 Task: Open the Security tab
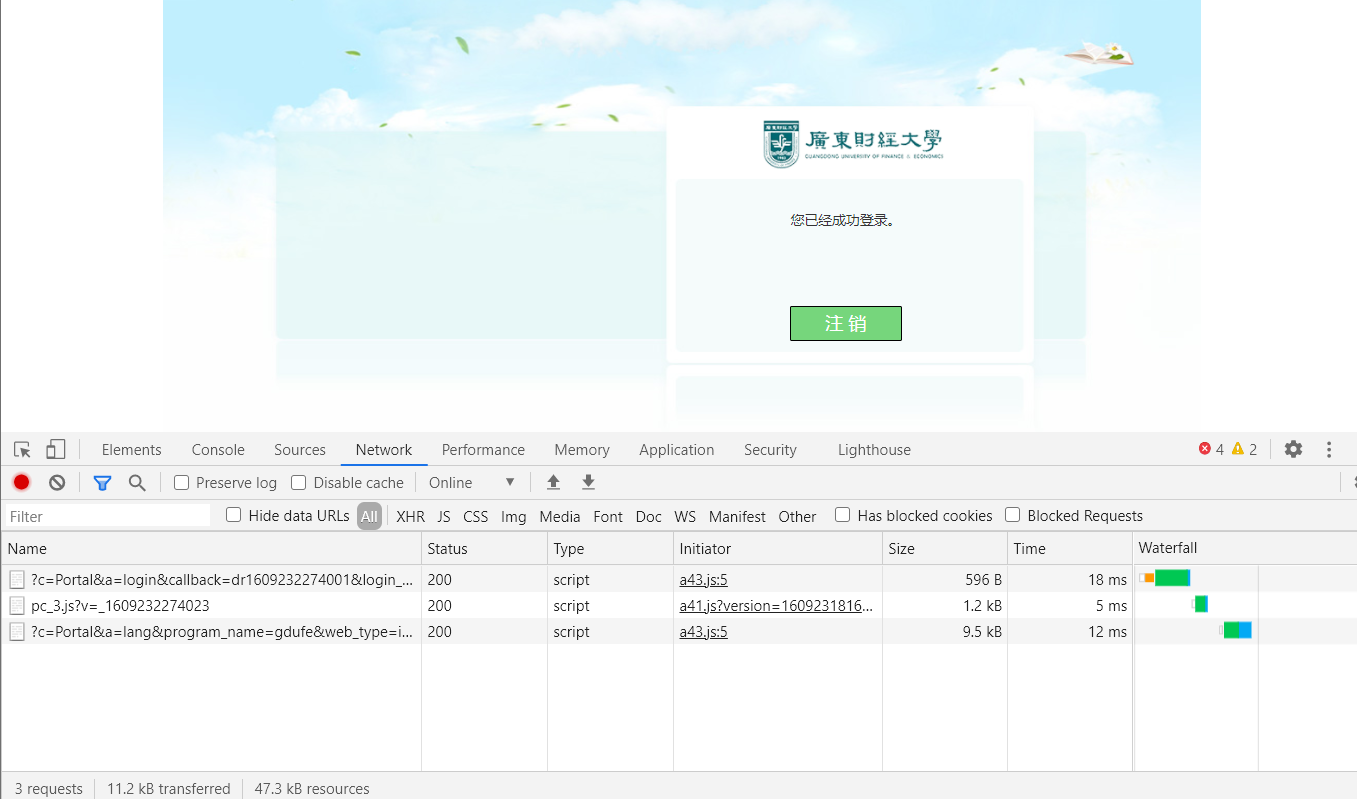click(770, 450)
